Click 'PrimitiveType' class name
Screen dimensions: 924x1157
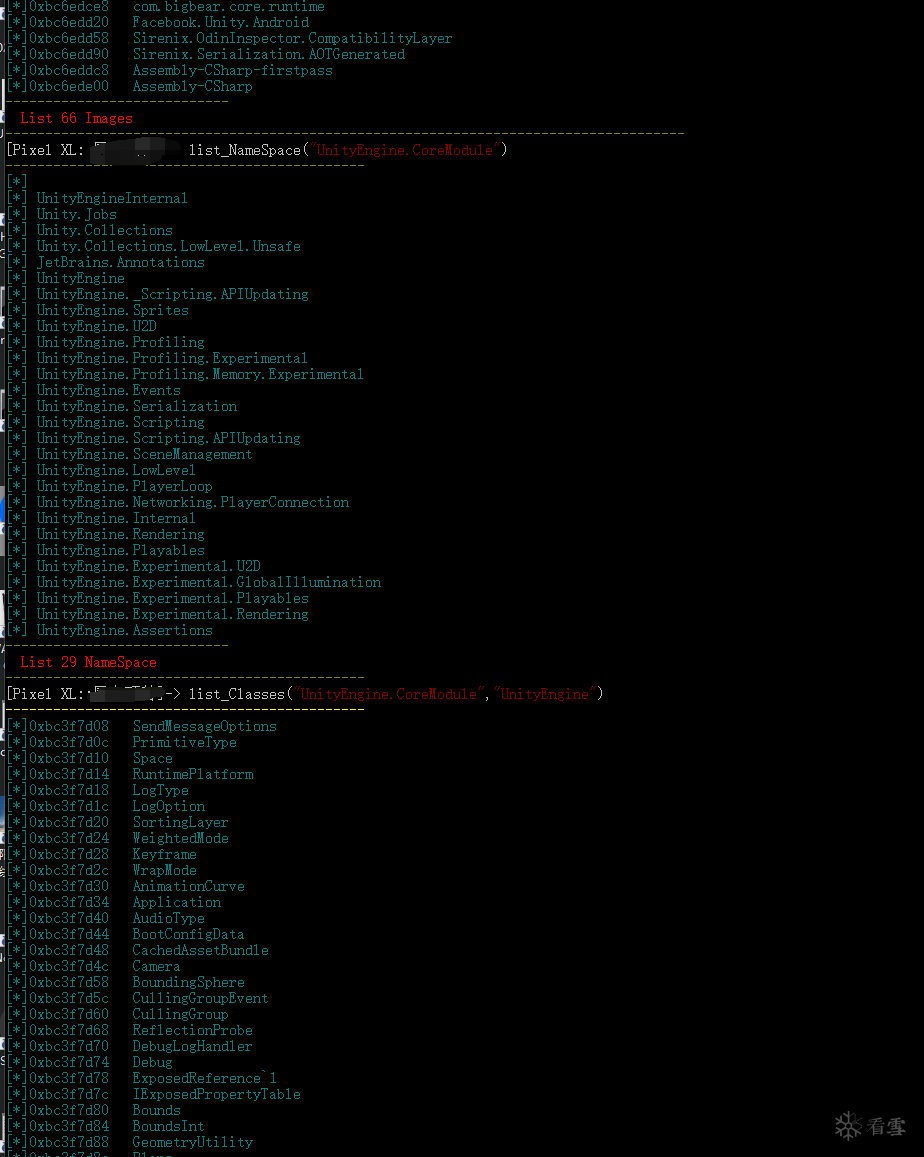coord(185,742)
